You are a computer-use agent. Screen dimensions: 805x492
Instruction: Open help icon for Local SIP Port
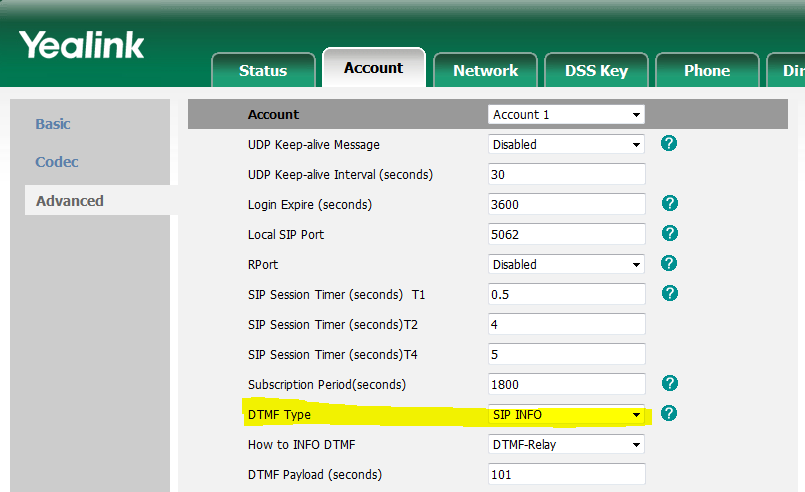(x=670, y=234)
